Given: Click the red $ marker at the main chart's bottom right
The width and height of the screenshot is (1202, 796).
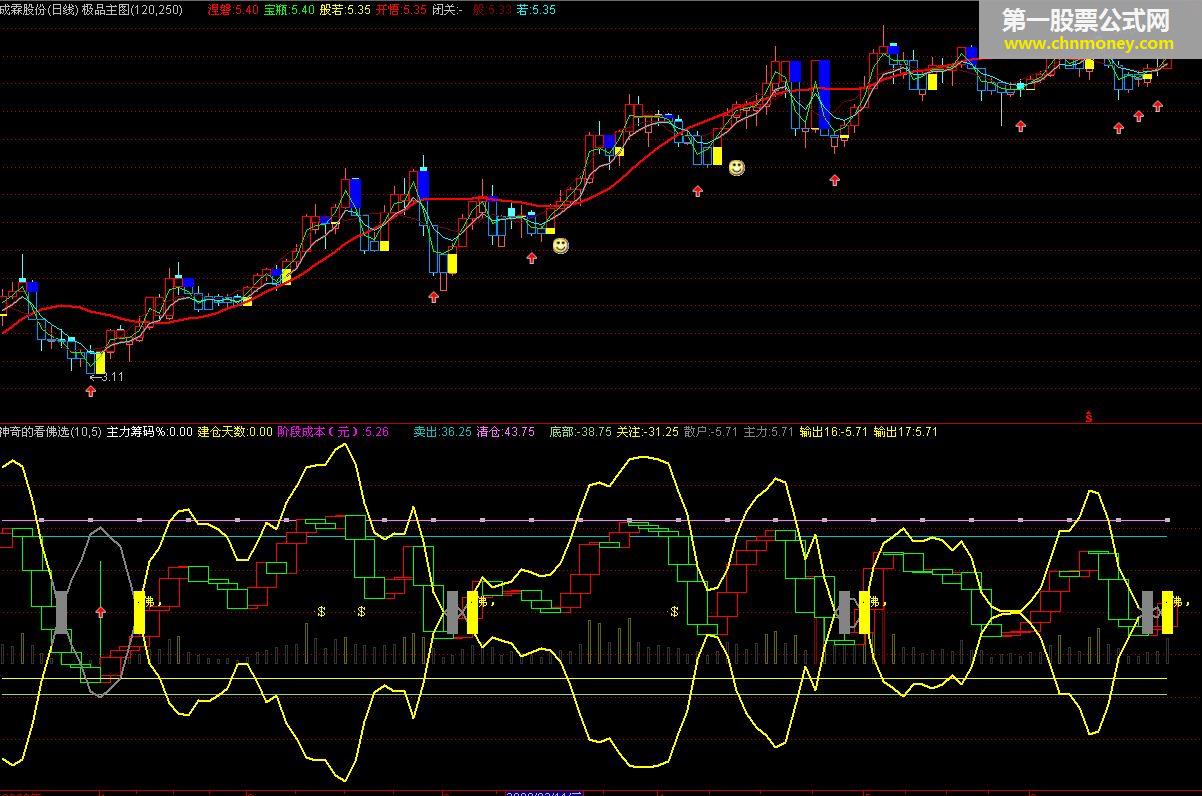Looking at the screenshot, I should pyautogui.click(x=1088, y=416).
